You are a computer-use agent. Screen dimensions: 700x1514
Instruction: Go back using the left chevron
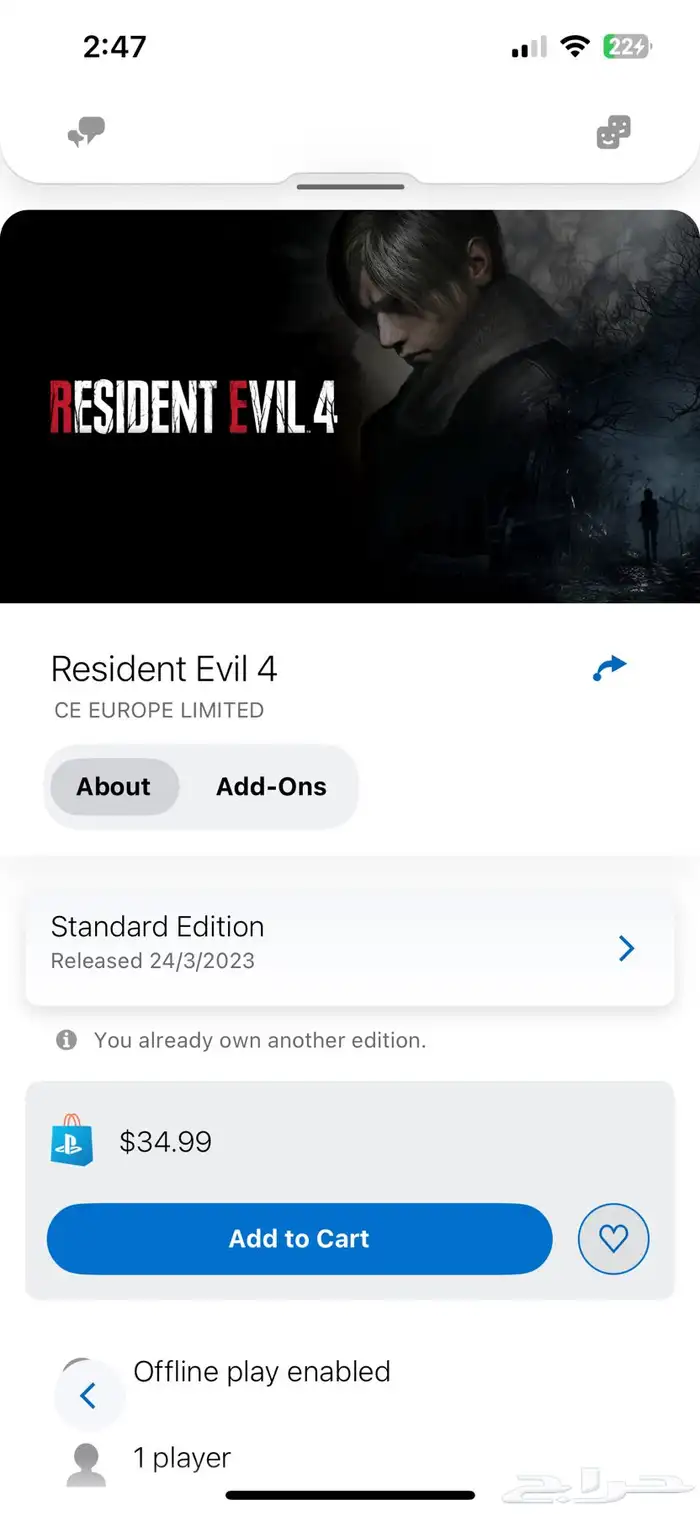[x=88, y=1395]
